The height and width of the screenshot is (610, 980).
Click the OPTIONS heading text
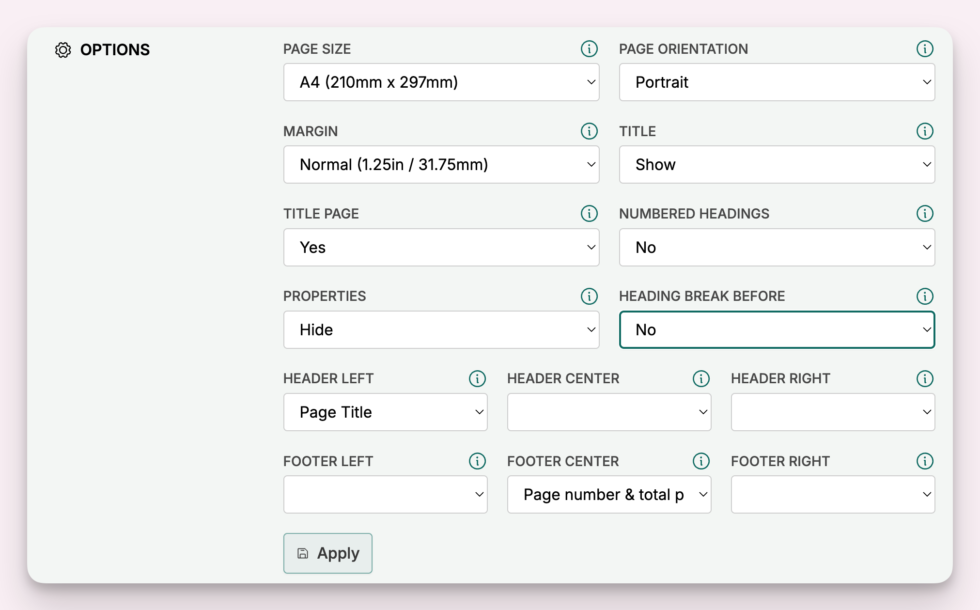point(115,50)
